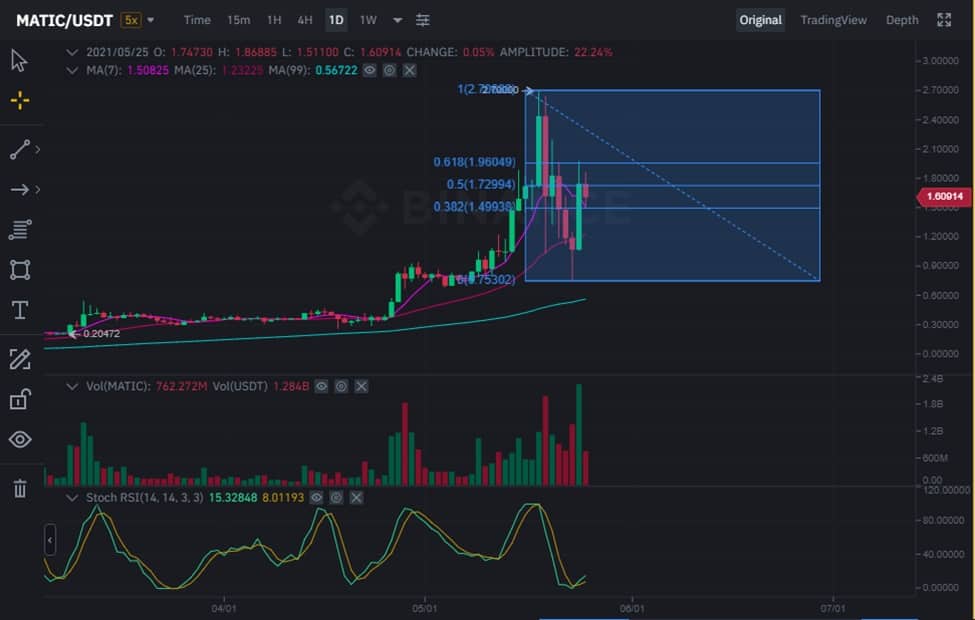Viewport: 975px width, 620px height.
Task: Switch to the Original chart view
Action: tap(760, 20)
